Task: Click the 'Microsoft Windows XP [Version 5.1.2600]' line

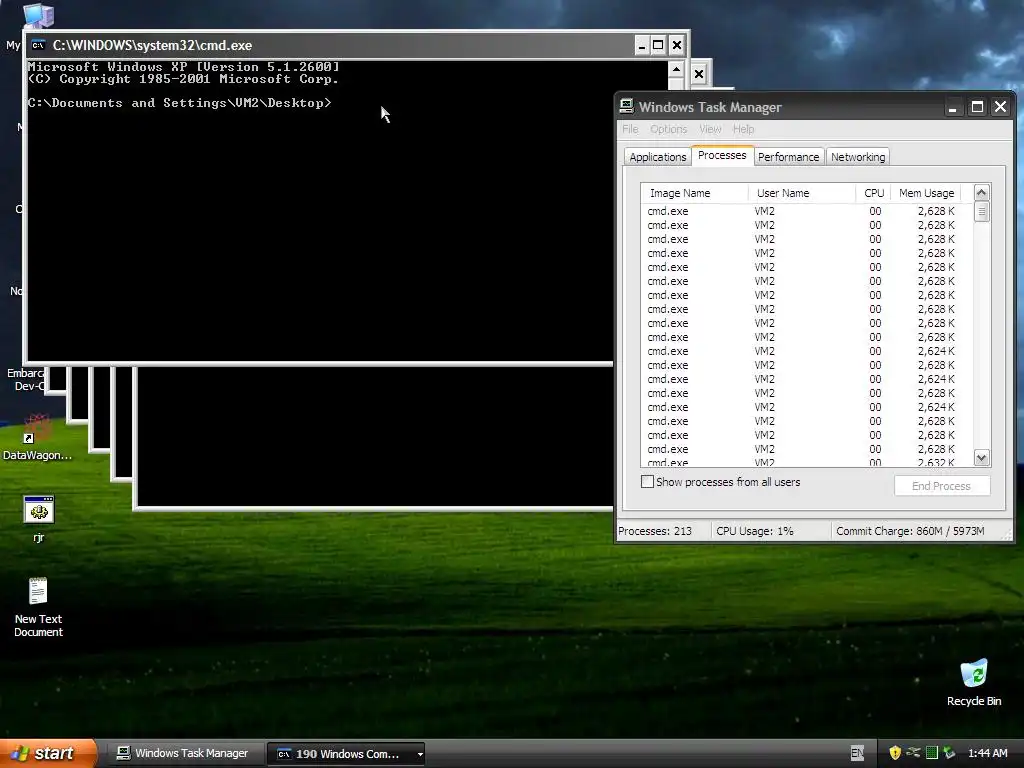Action: point(184,67)
